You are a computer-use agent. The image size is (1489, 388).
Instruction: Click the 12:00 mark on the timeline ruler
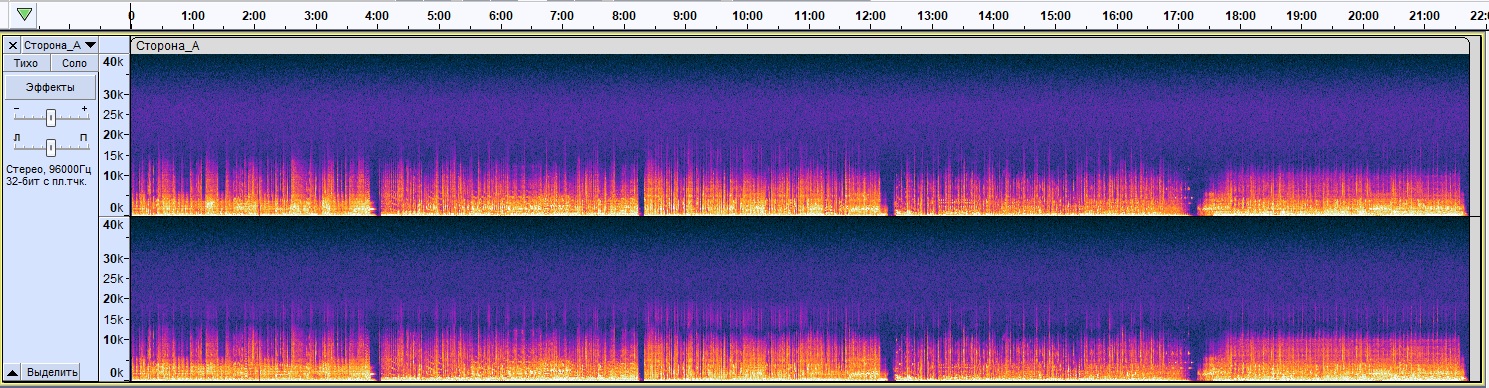point(870,17)
